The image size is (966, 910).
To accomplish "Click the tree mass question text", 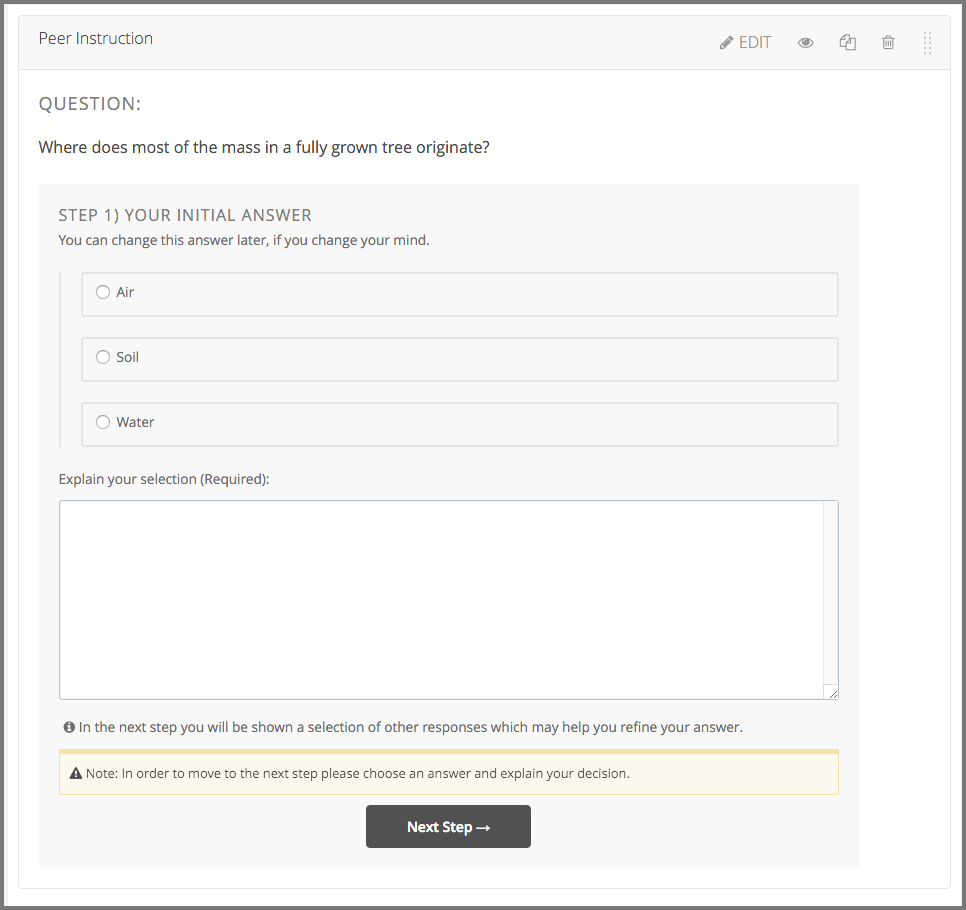I will click(x=264, y=147).
